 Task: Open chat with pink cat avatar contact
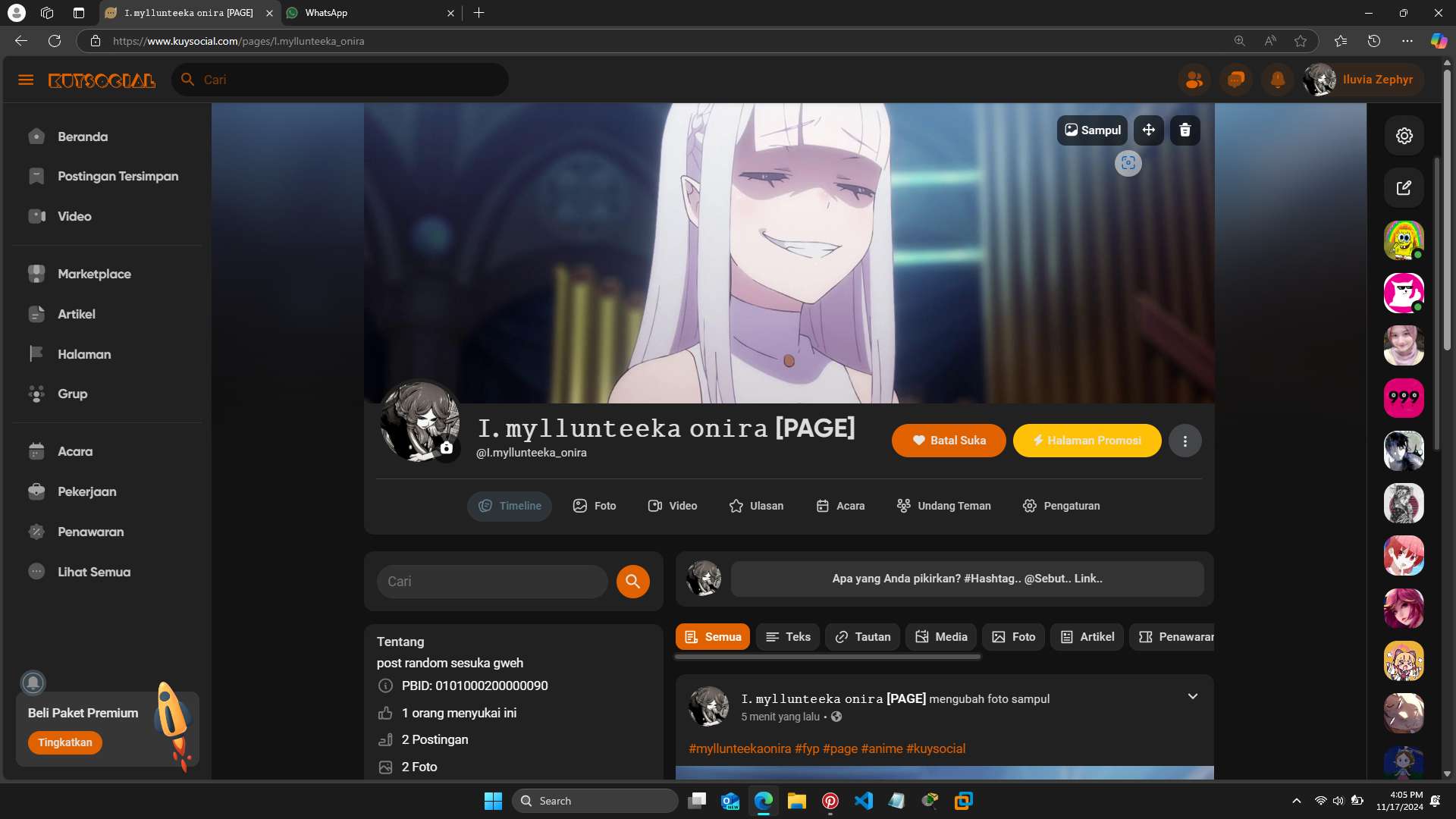pyautogui.click(x=1404, y=293)
